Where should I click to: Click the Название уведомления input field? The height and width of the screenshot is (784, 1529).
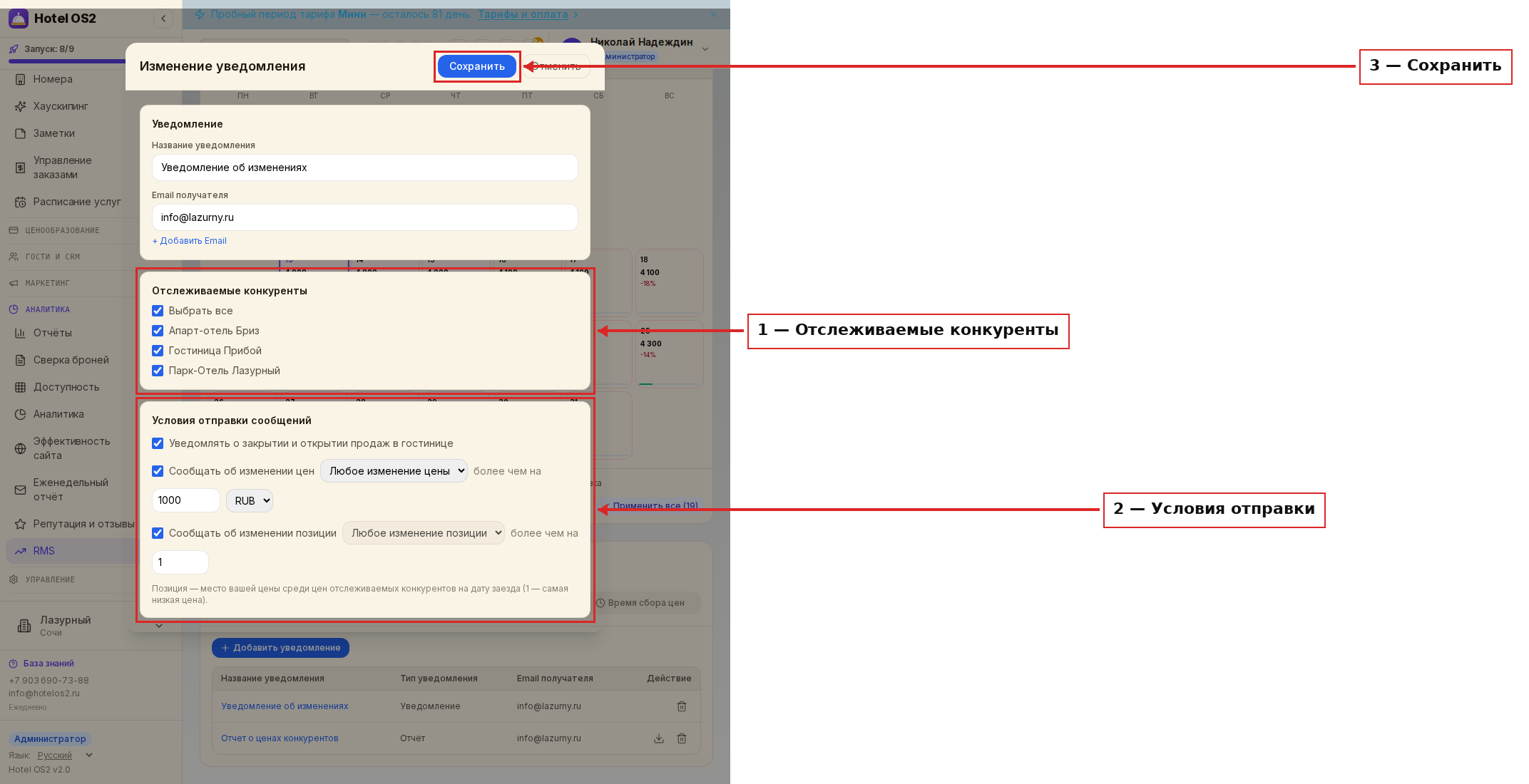364,167
